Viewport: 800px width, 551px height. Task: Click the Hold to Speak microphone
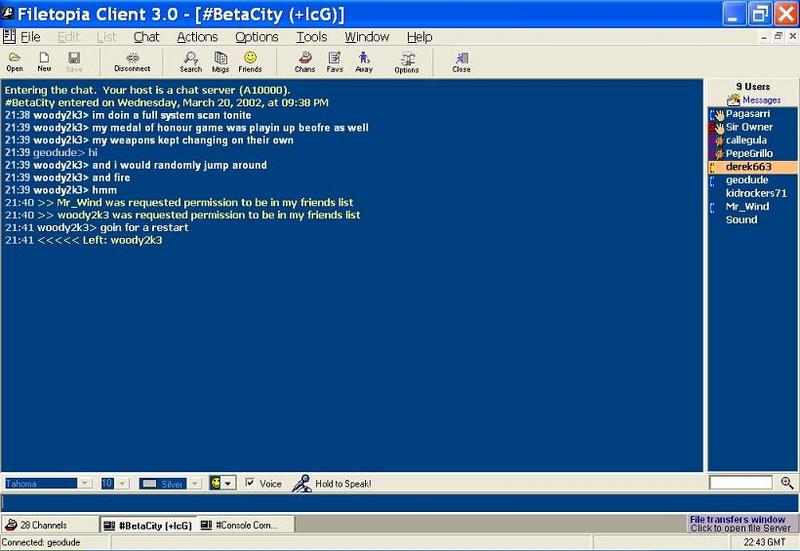(x=300, y=484)
